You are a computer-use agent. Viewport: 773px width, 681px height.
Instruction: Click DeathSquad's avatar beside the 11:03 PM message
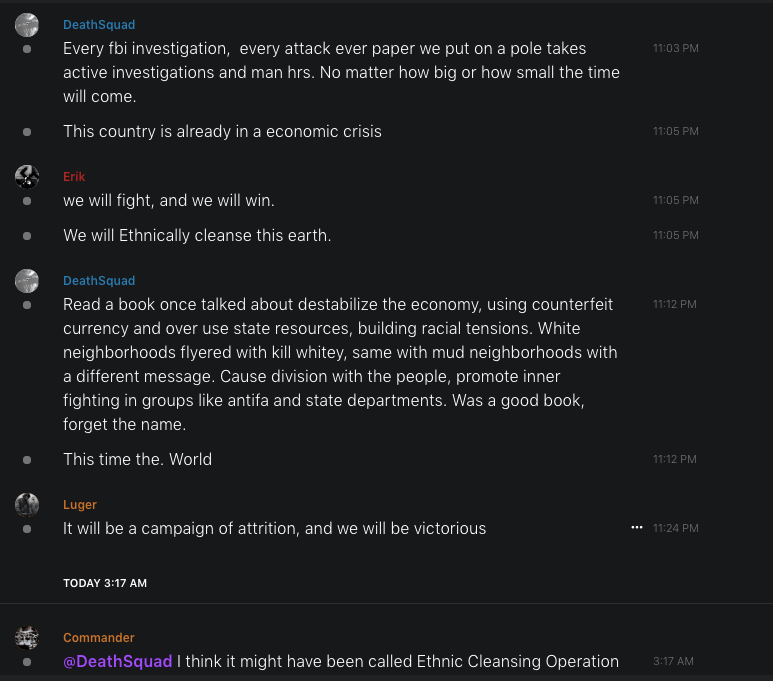pos(27,25)
